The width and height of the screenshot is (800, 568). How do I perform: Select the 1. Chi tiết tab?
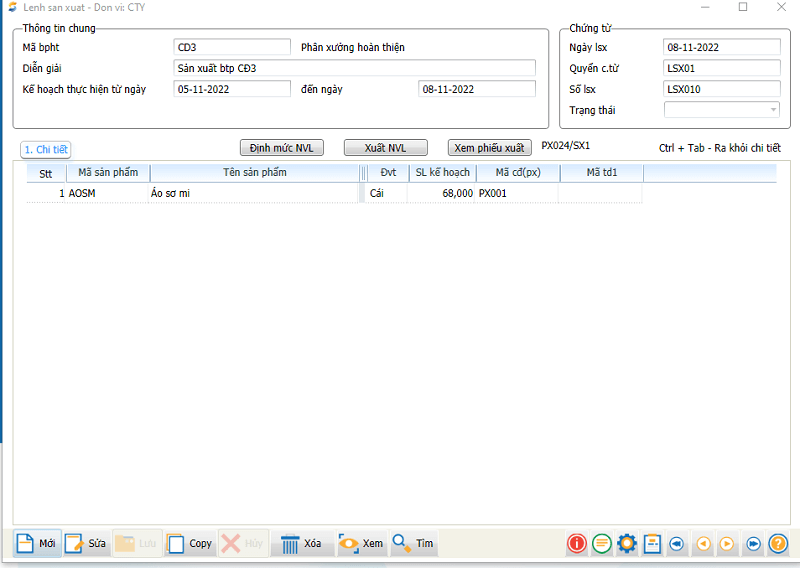(46, 150)
